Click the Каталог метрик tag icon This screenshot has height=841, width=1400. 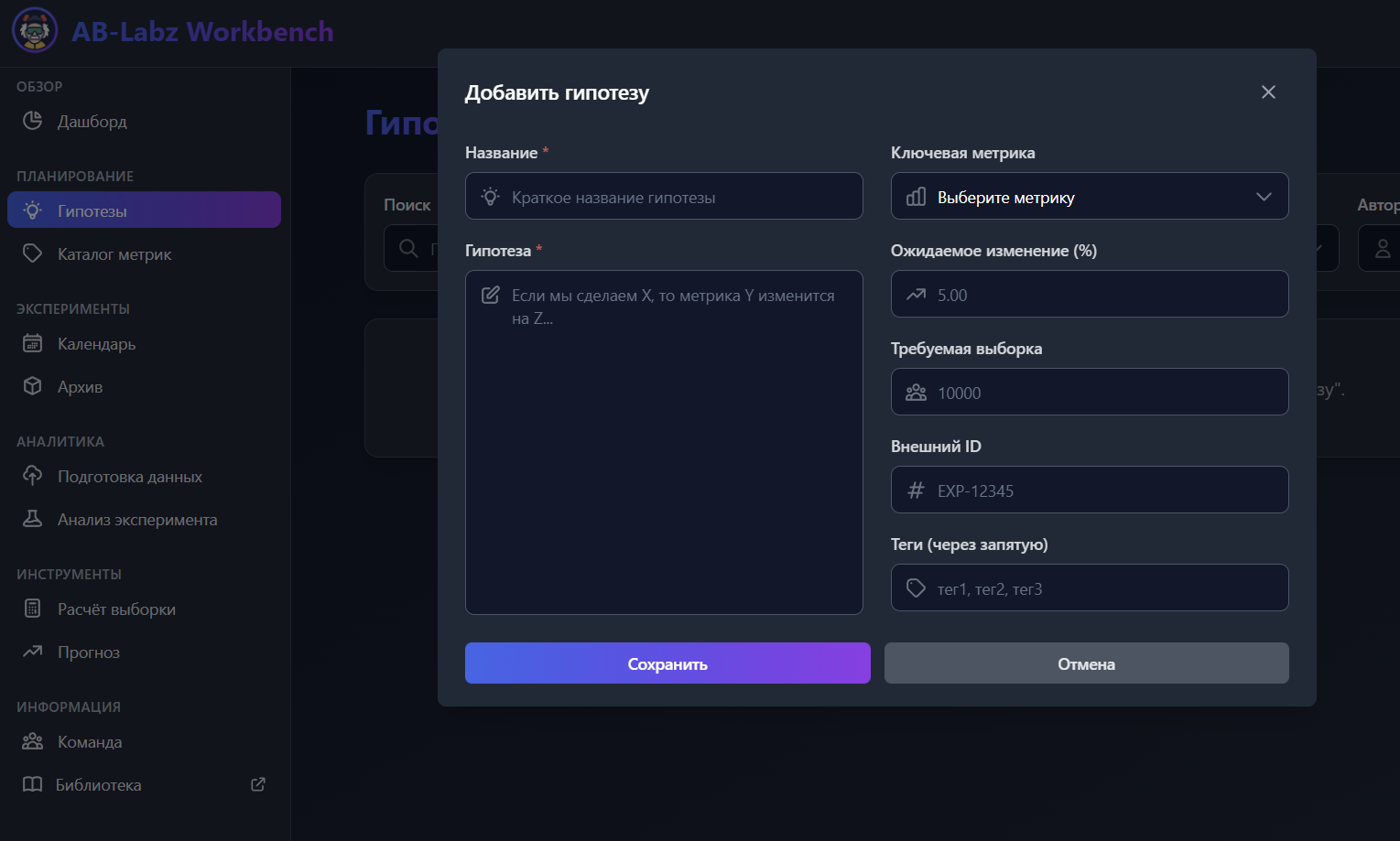click(33, 253)
